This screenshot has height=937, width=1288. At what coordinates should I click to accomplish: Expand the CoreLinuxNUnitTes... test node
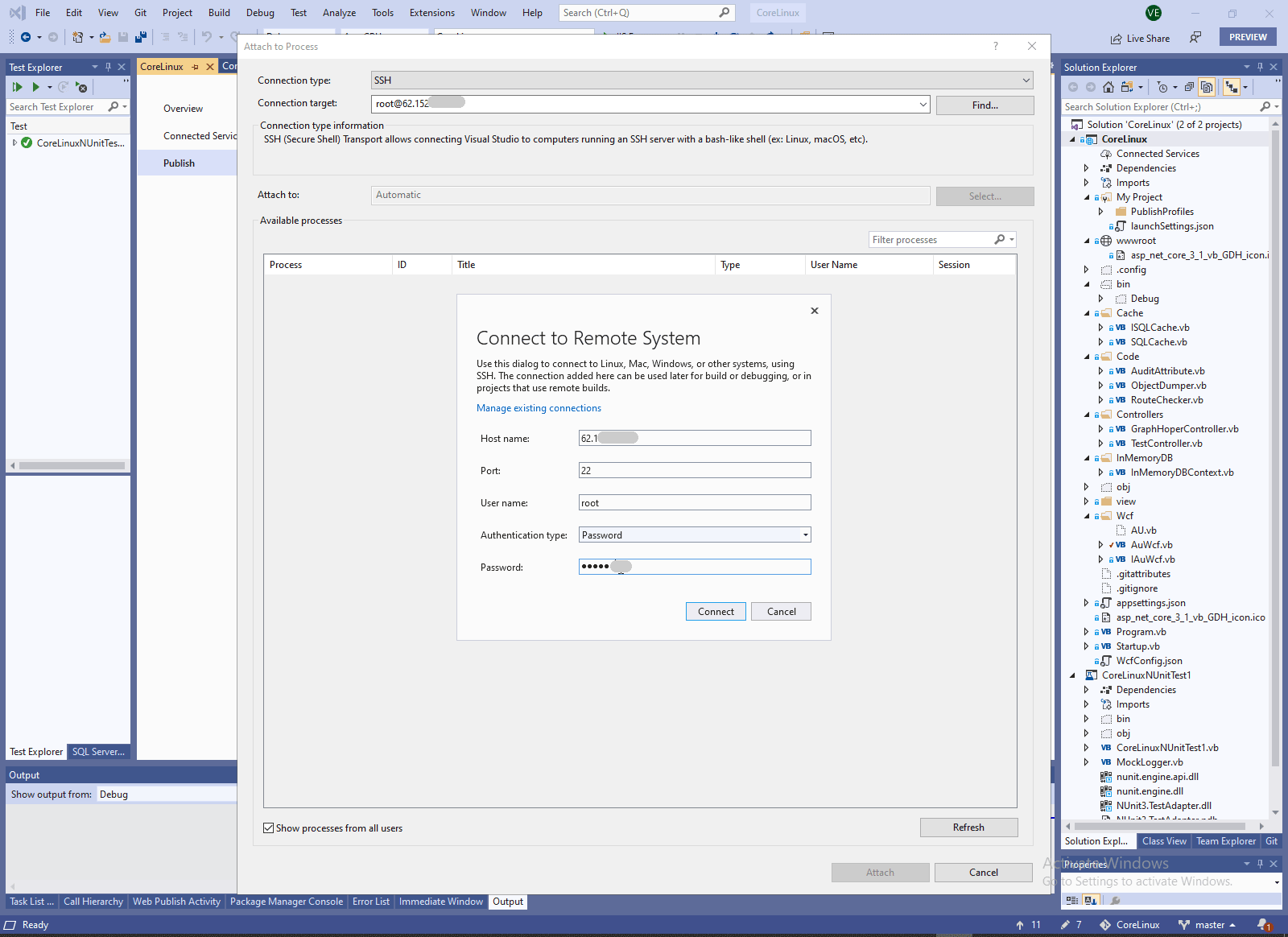[14, 142]
